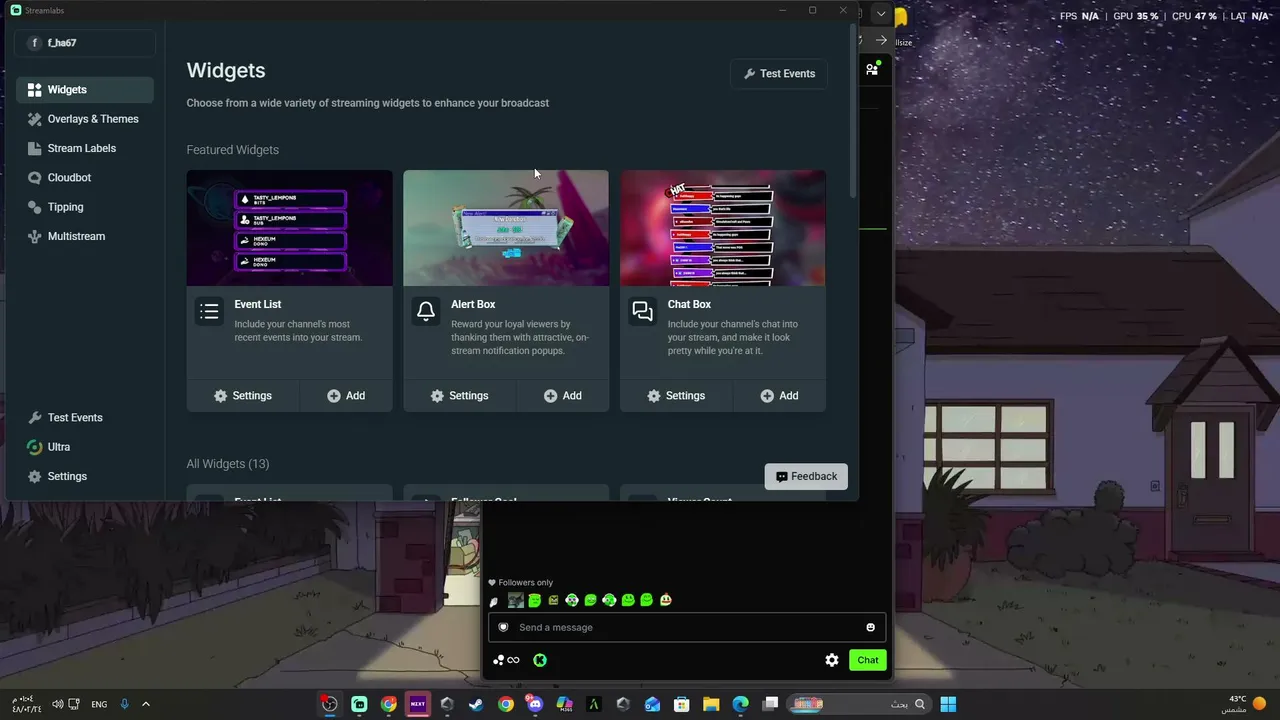Click the Windows Start button
The image size is (1280, 720).
point(948,704)
